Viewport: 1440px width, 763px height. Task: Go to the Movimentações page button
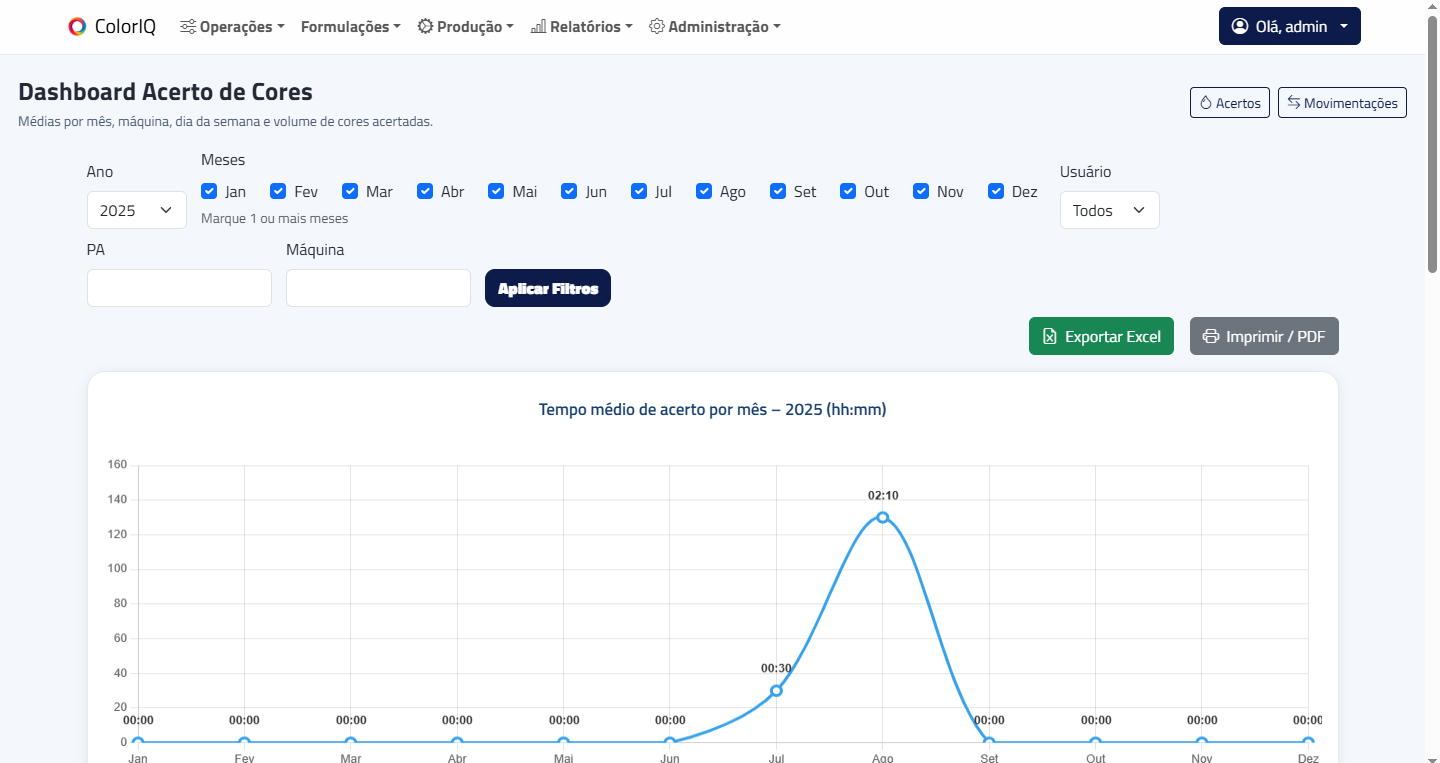click(1342, 103)
